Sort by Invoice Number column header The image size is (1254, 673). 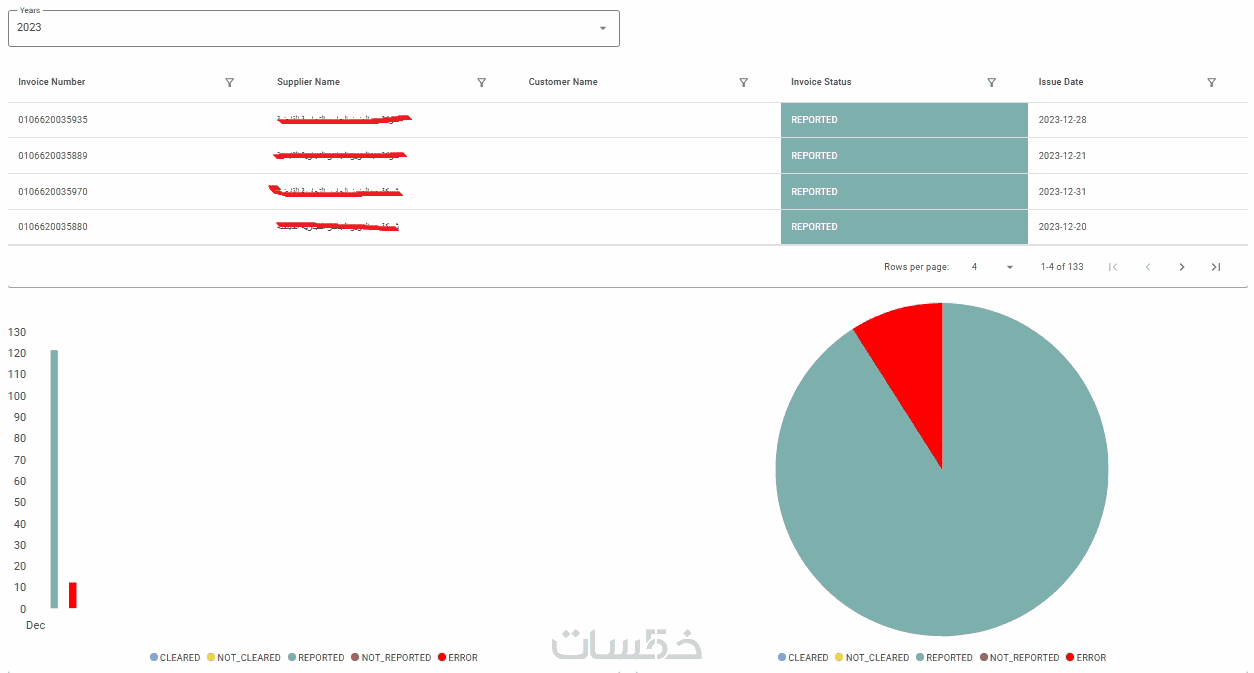pos(52,82)
